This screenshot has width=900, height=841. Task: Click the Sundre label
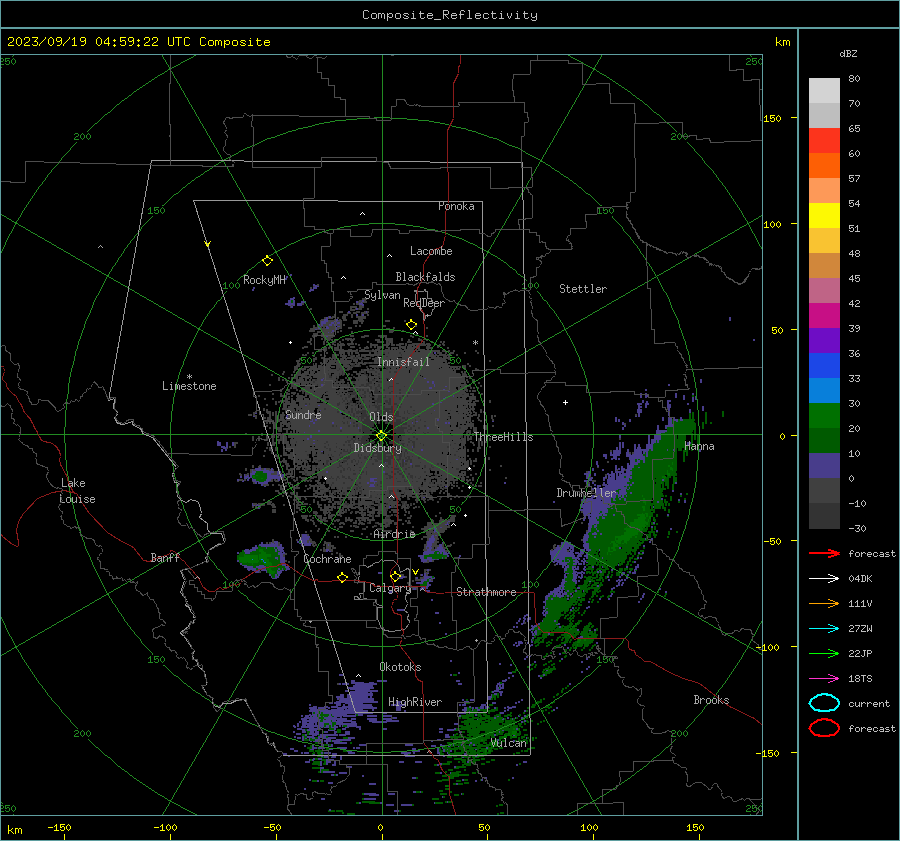(303, 414)
